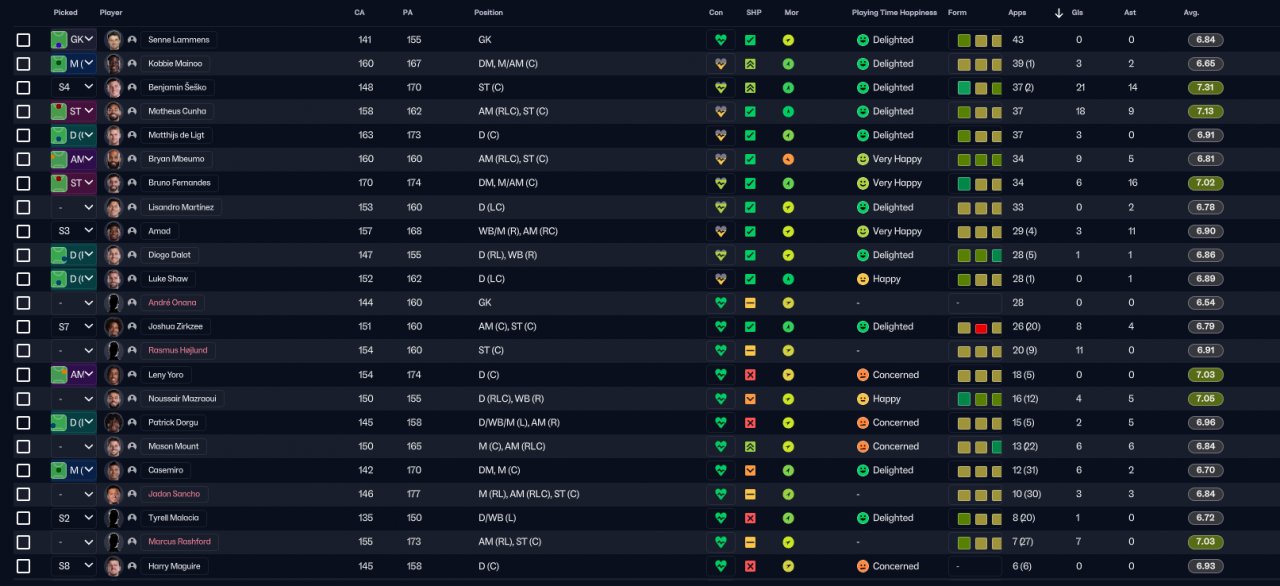Click Joshua Zirkzee's red form square
This screenshot has width=1280, height=586.
coord(981,328)
